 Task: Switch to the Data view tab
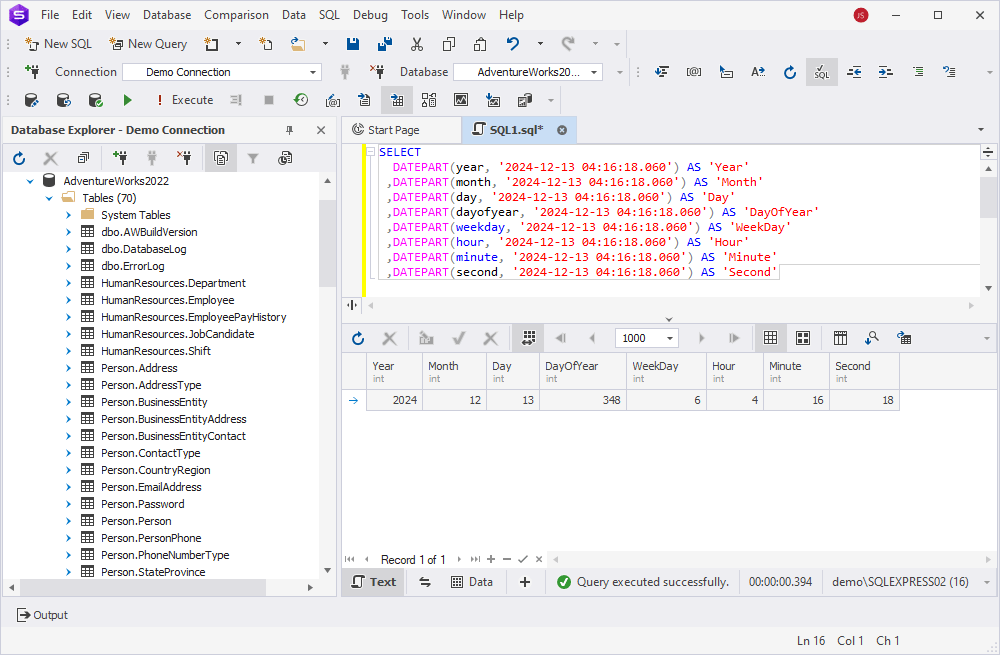point(472,582)
